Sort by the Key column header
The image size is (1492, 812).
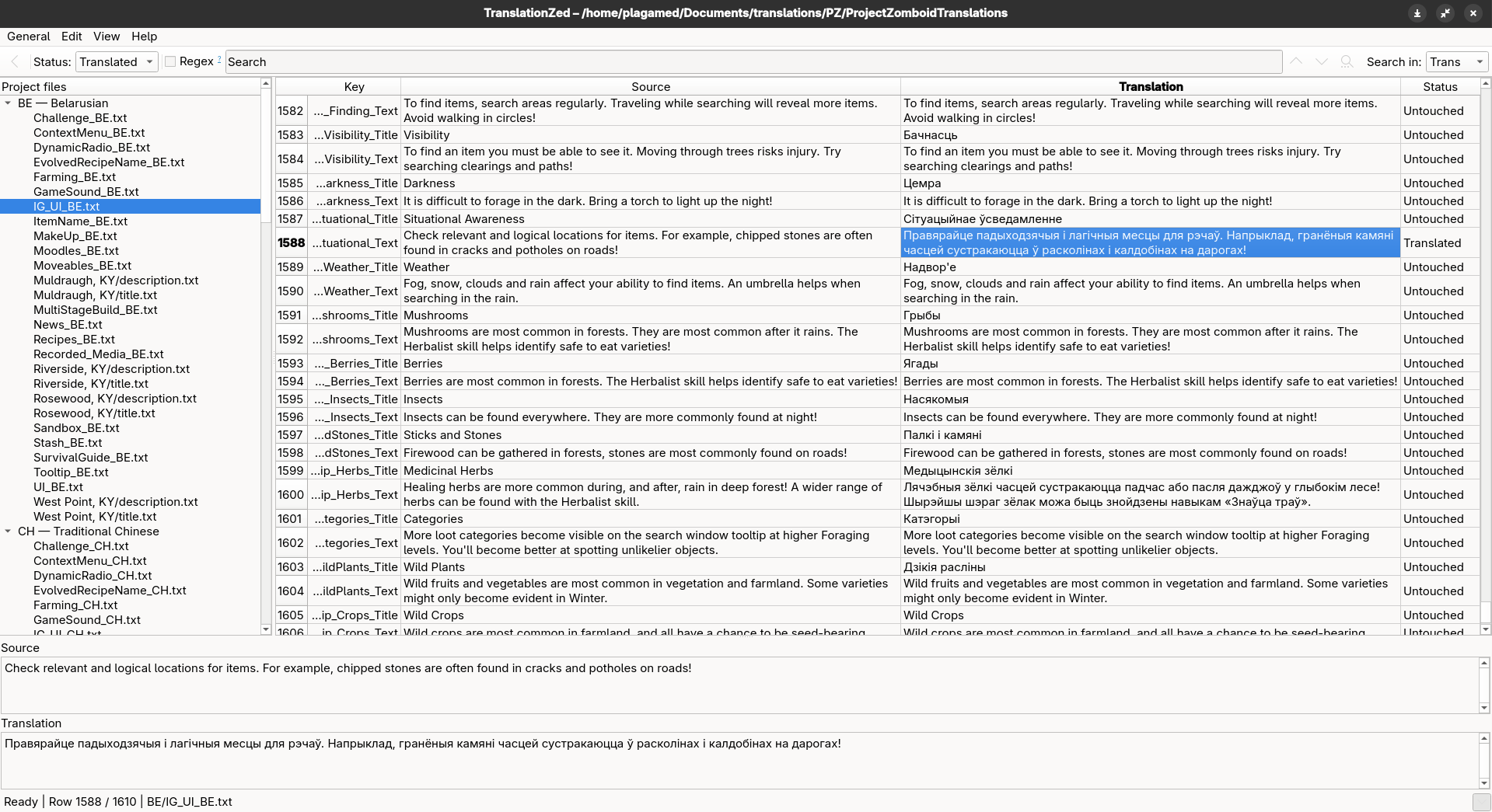click(x=354, y=87)
